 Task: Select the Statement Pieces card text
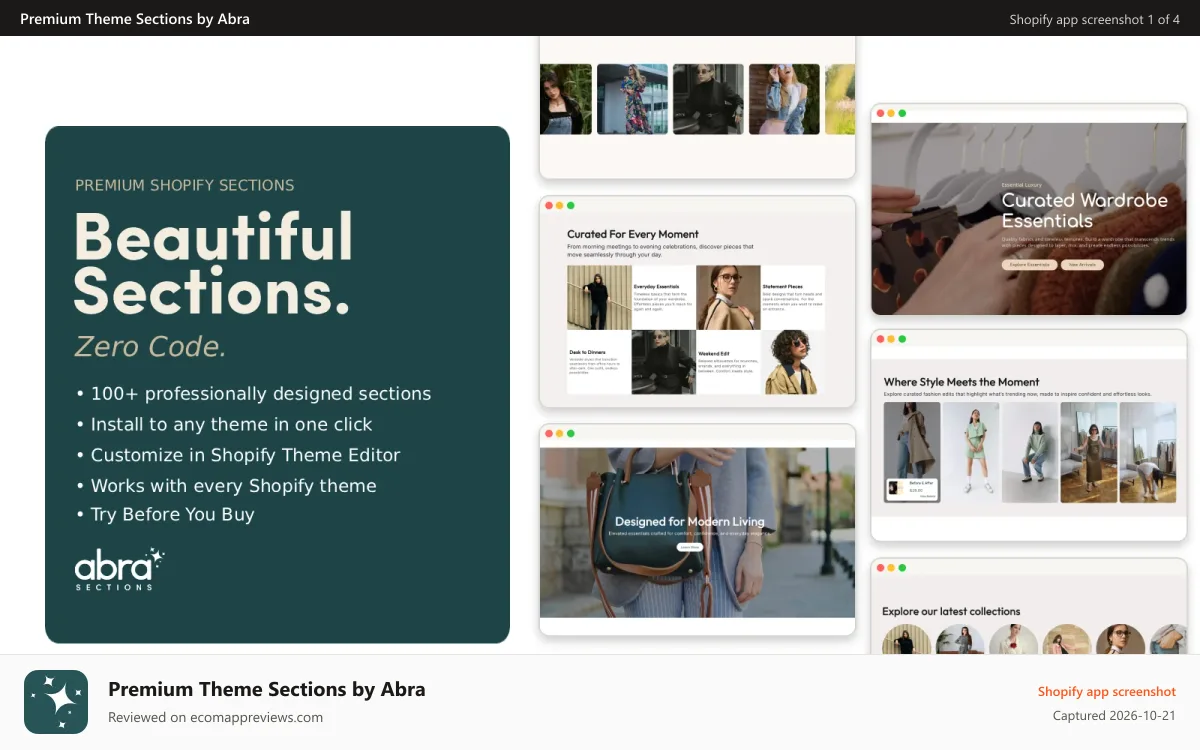[x=793, y=297]
